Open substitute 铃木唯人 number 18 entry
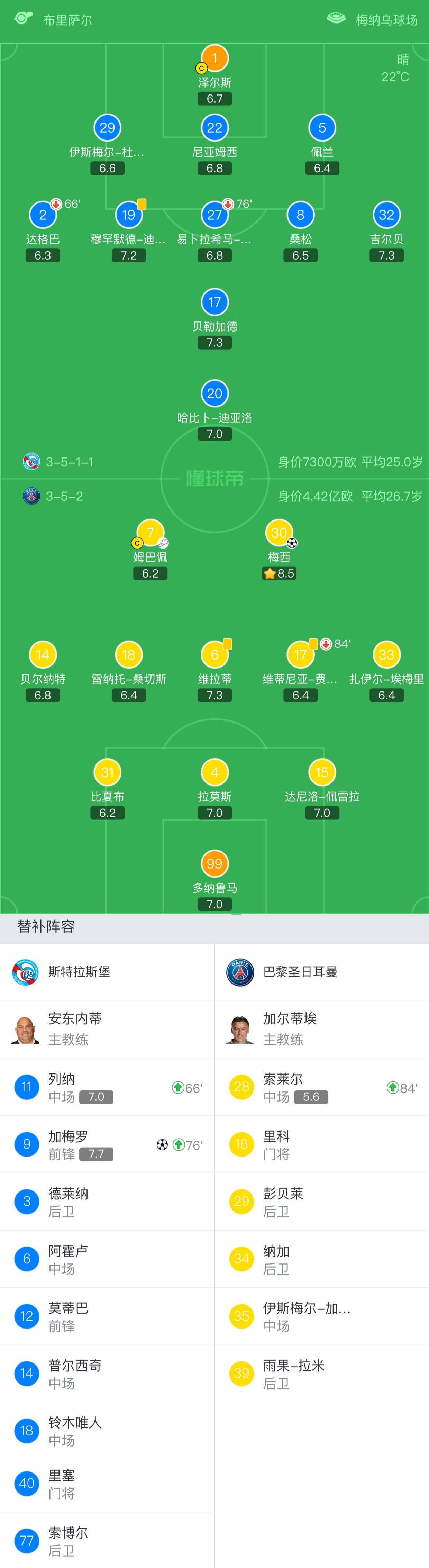The image size is (429, 1568). [x=107, y=1430]
